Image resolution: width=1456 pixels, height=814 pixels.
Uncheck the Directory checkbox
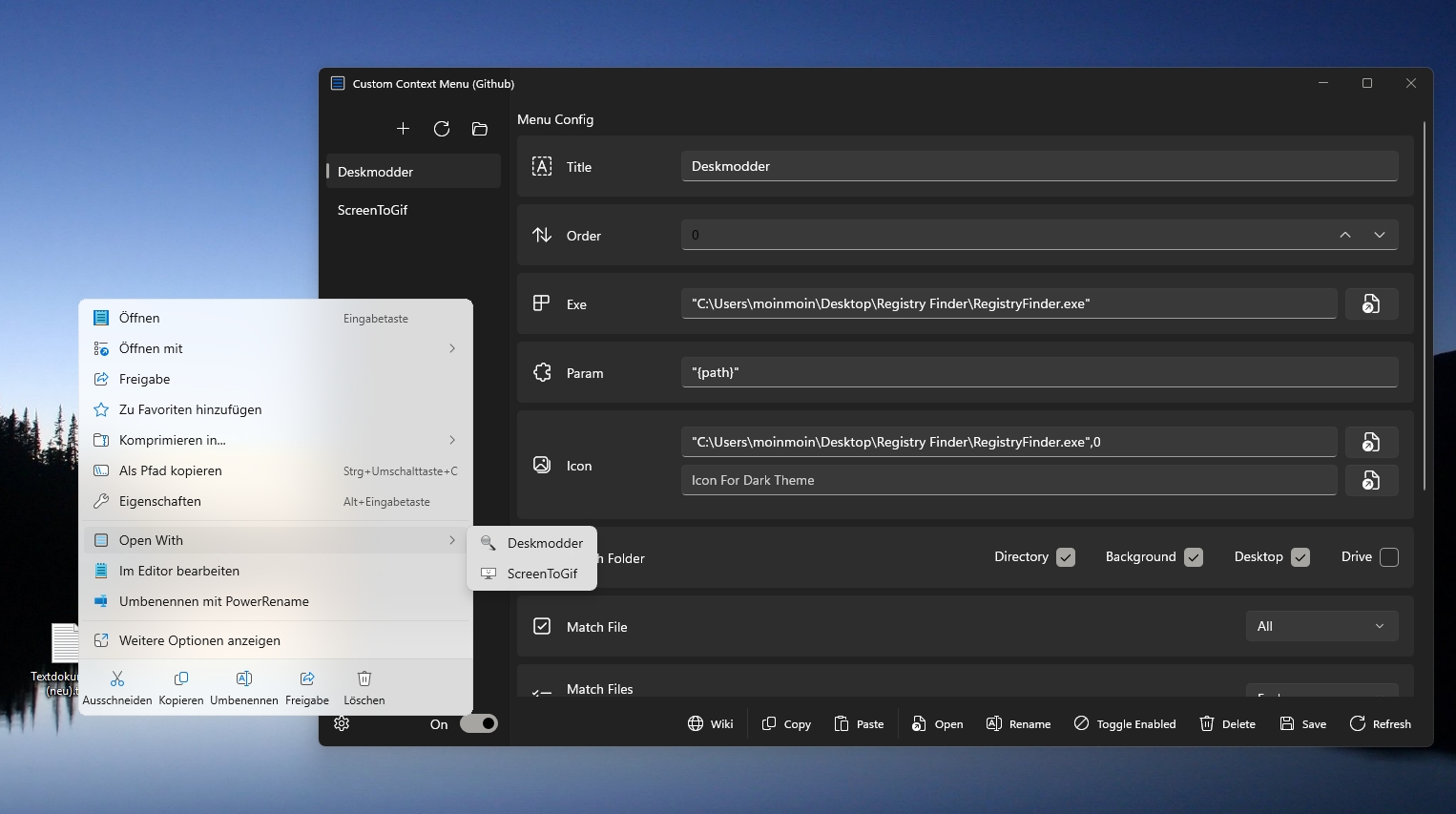(x=1066, y=557)
